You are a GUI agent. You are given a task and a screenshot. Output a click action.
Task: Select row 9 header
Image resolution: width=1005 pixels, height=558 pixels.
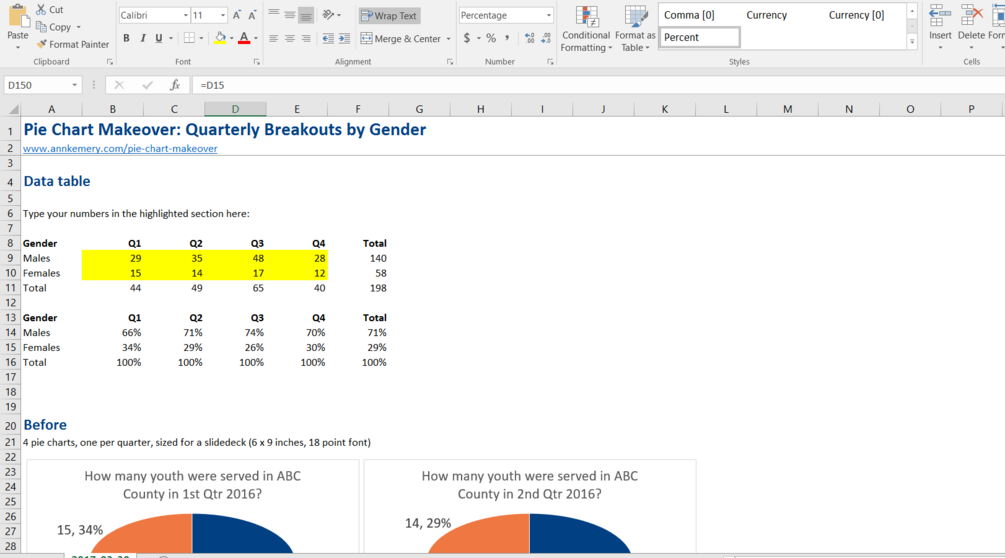click(x=10, y=258)
